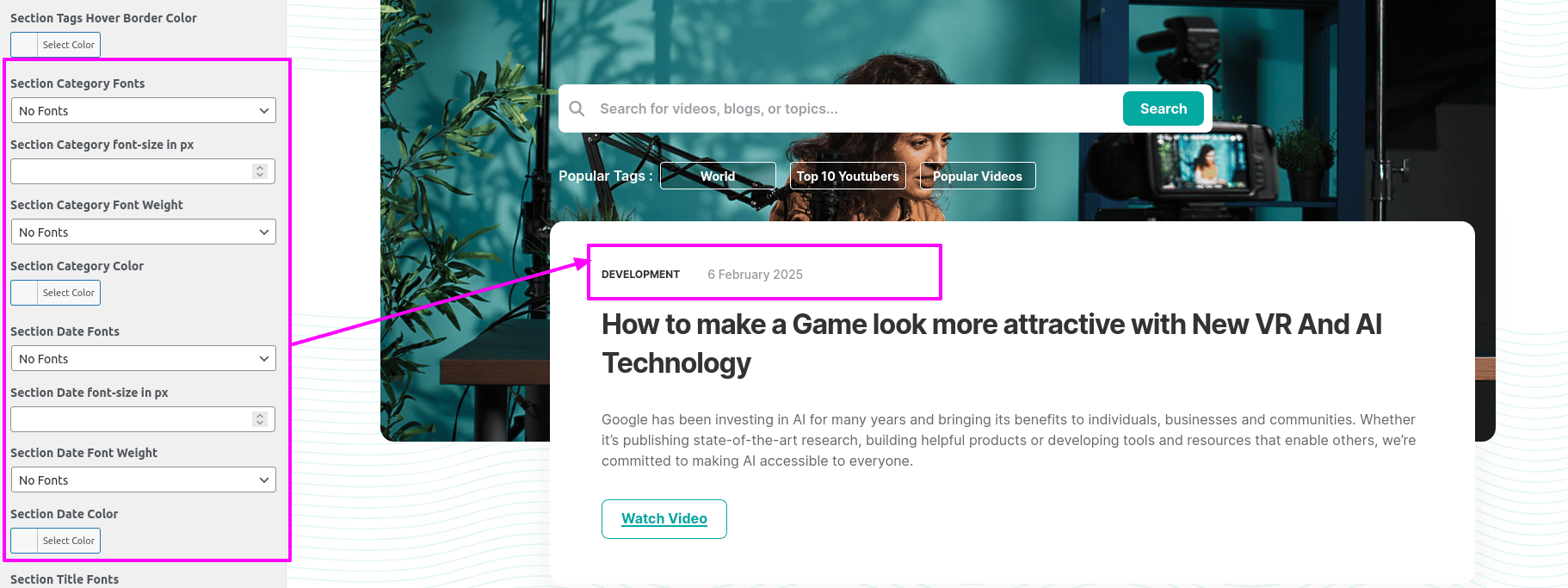Click the Watch Video button
Viewport: 1568px width, 588px height.
tap(664, 519)
